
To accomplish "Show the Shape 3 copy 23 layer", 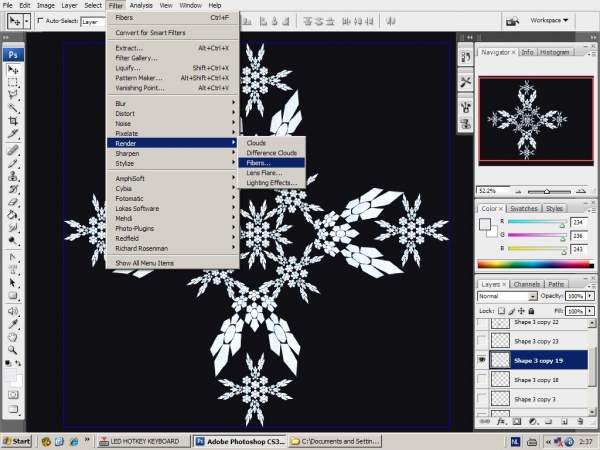I will point(482,341).
